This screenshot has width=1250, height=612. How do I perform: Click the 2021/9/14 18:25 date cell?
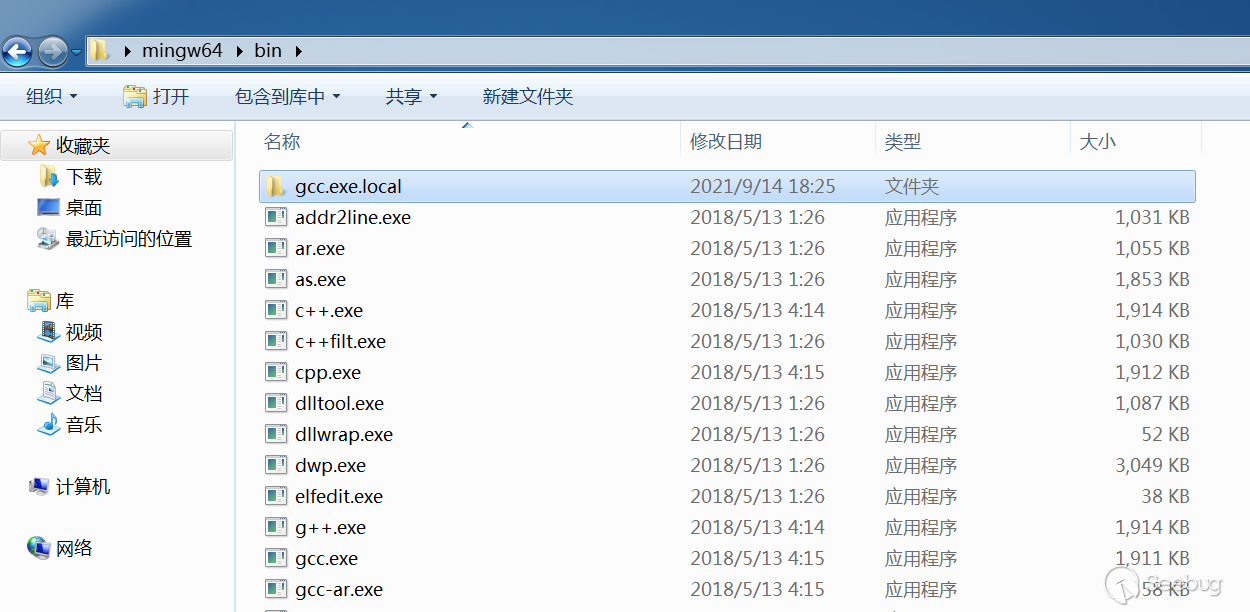(763, 186)
